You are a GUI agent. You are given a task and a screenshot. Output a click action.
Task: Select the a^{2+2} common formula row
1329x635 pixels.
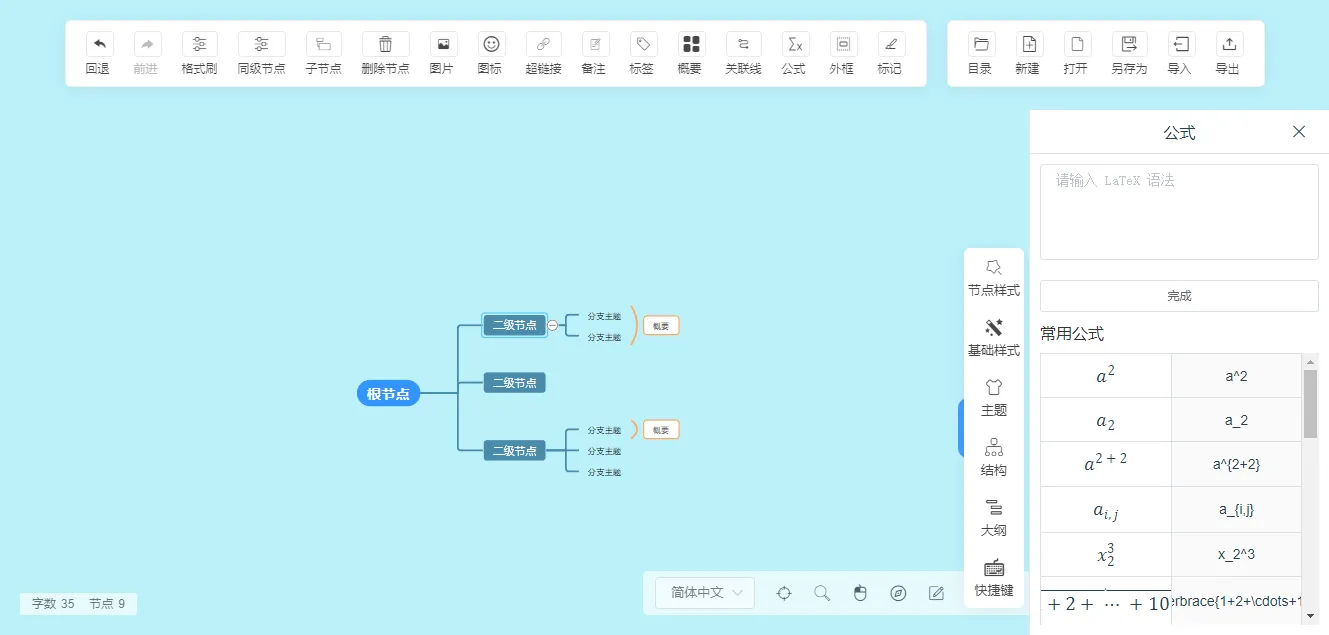(x=1171, y=464)
